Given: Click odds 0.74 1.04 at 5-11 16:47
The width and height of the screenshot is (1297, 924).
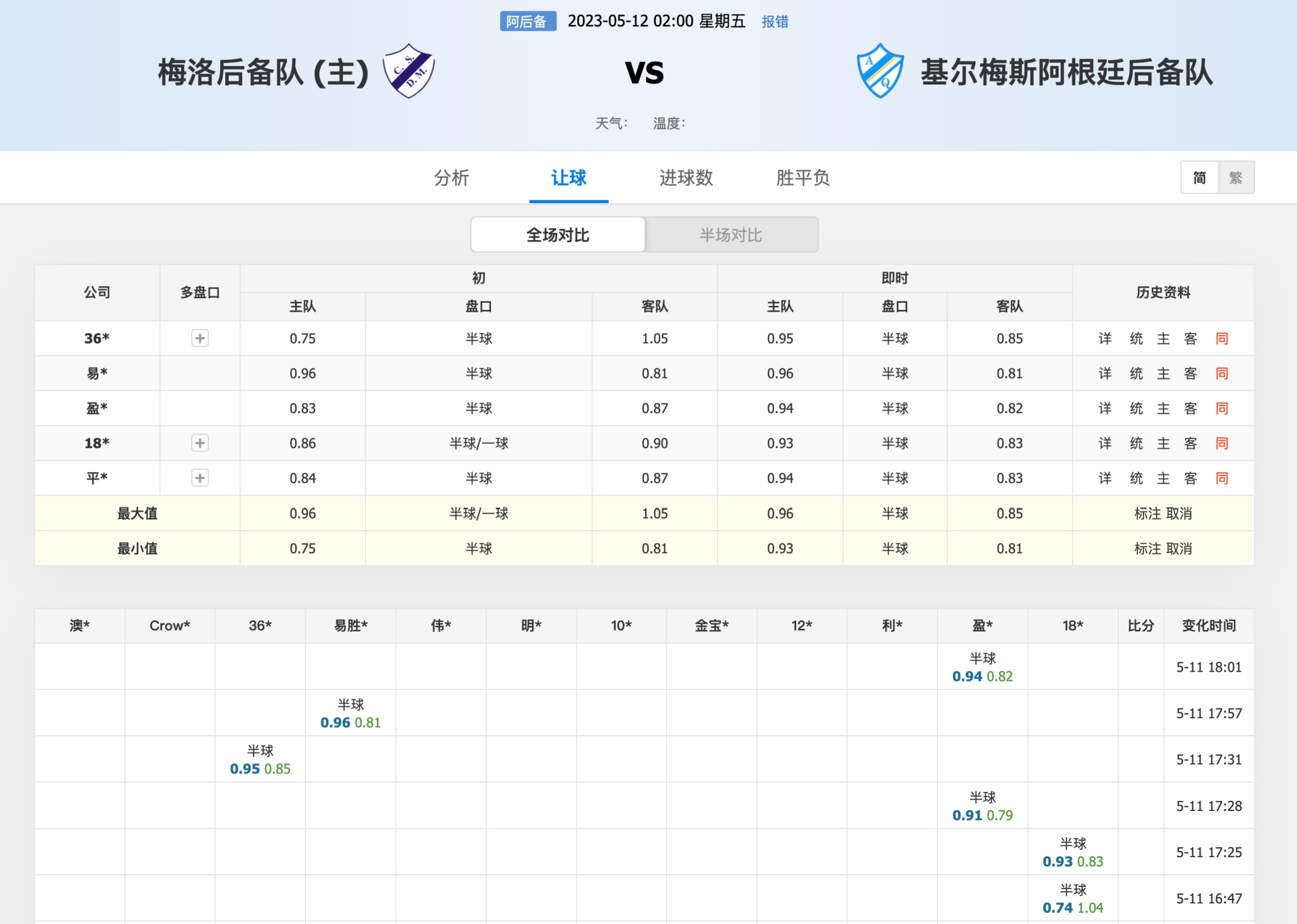Looking at the screenshot, I should [1073, 908].
